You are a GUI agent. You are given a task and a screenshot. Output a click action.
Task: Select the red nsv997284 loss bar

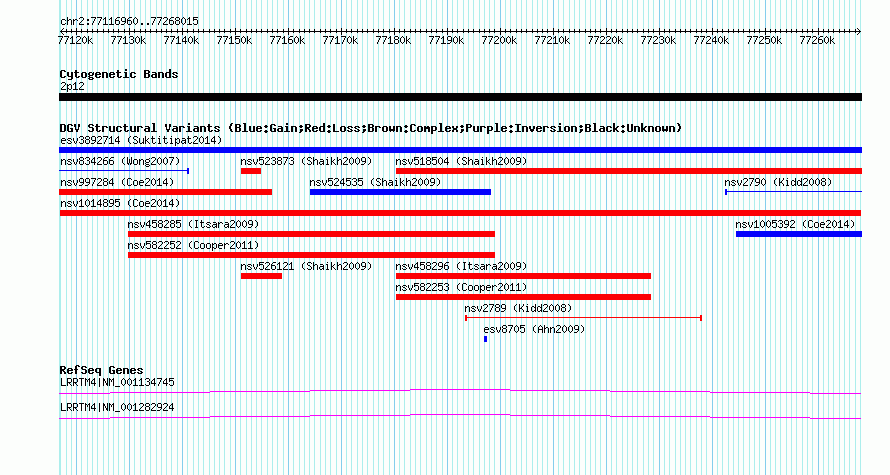(x=165, y=192)
